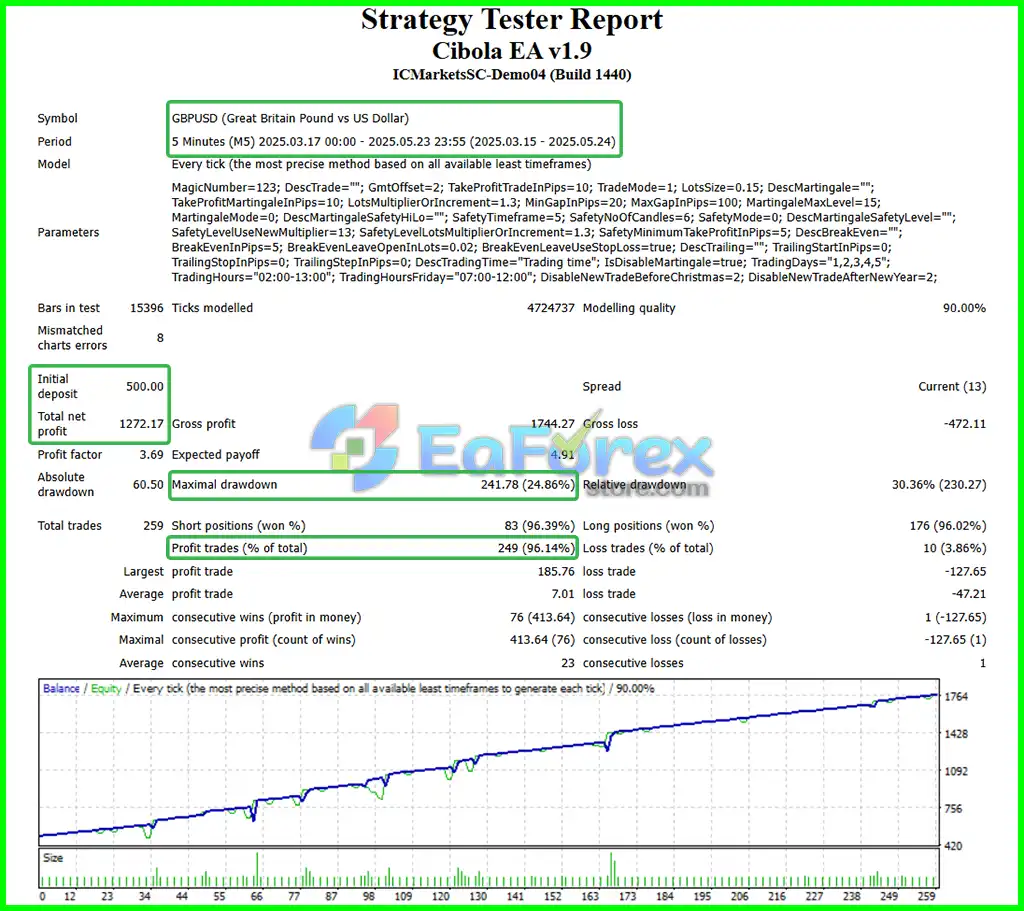Click the "Total trades" label

pos(69,526)
